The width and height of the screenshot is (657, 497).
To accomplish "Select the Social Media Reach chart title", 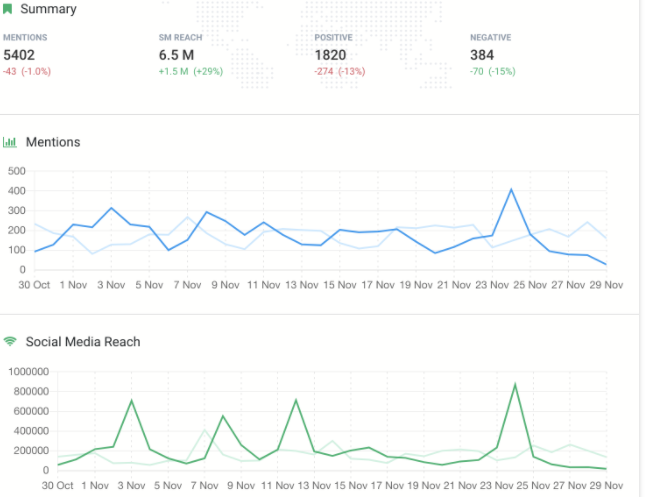I will click(83, 341).
